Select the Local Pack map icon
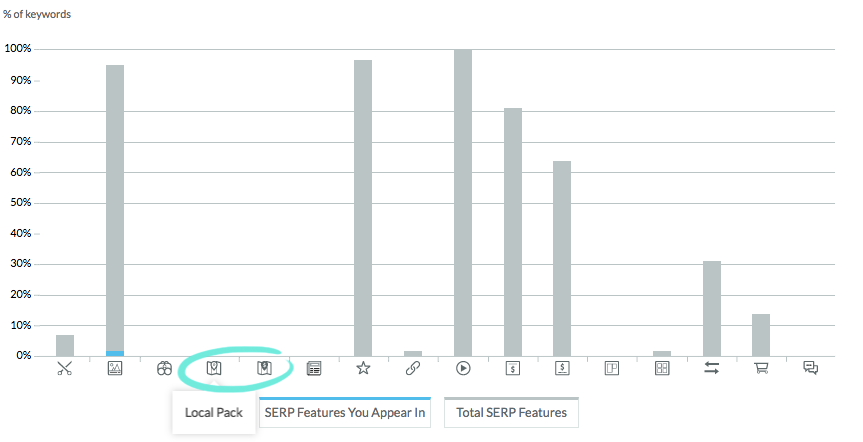The image size is (863, 442). [x=214, y=368]
